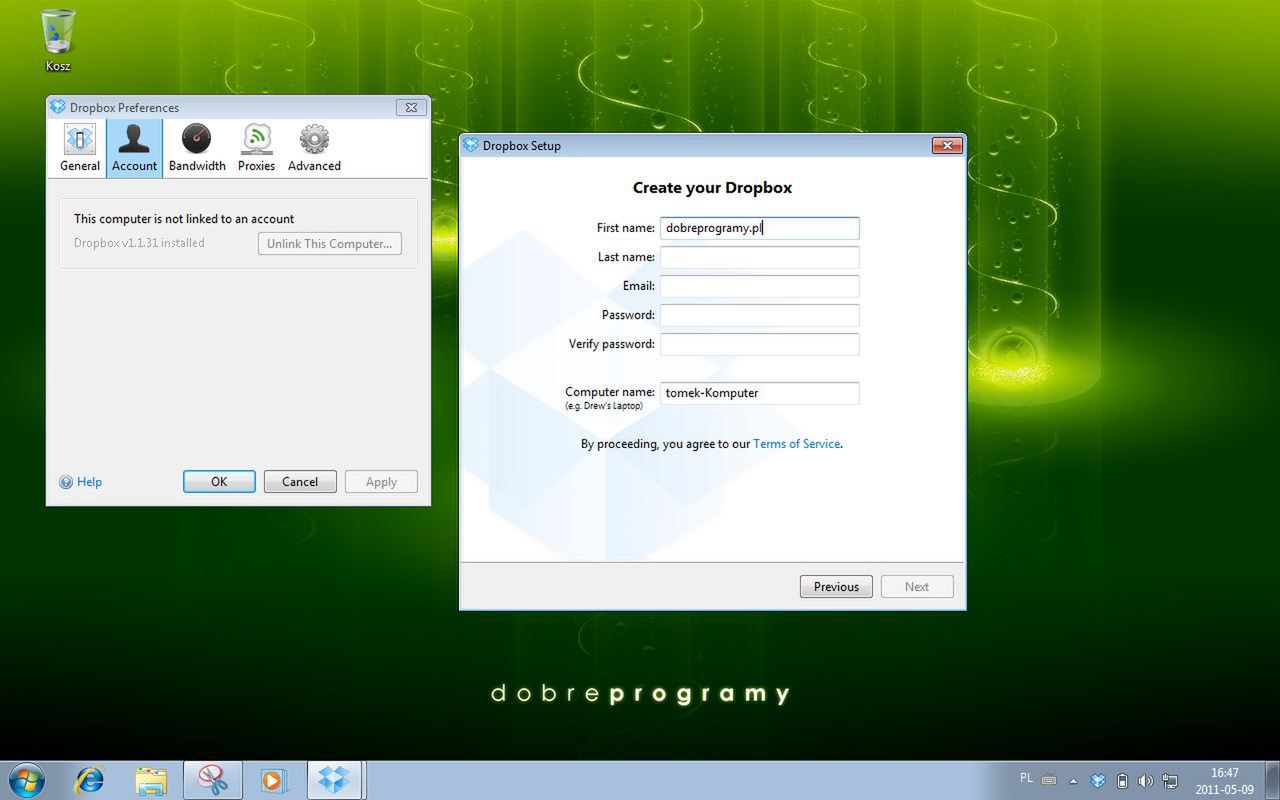The height and width of the screenshot is (800, 1280).
Task: Click the Dropbox Setup title bar icon
Action: (471, 145)
